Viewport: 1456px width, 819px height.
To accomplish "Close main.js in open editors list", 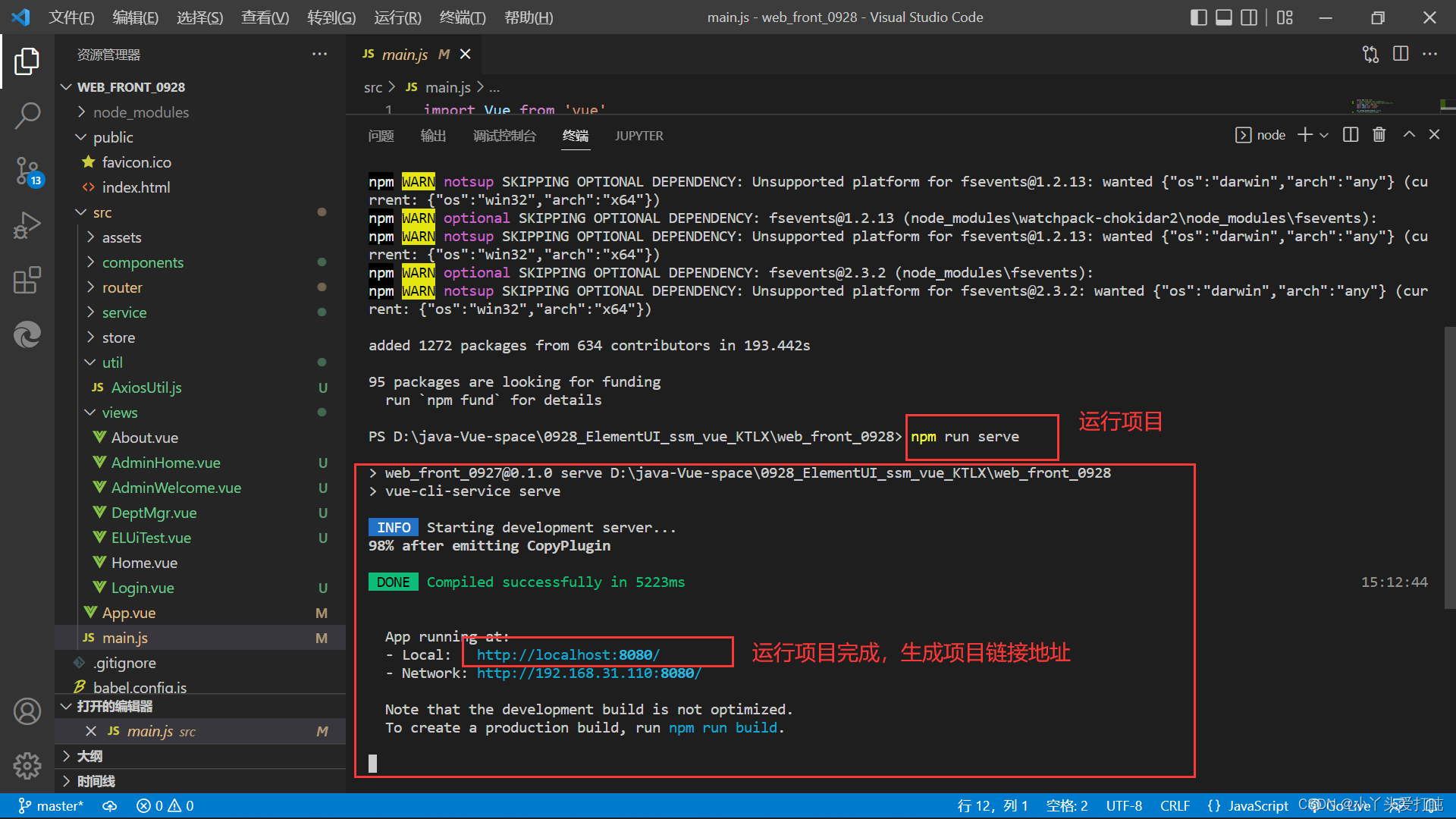I will [91, 731].
